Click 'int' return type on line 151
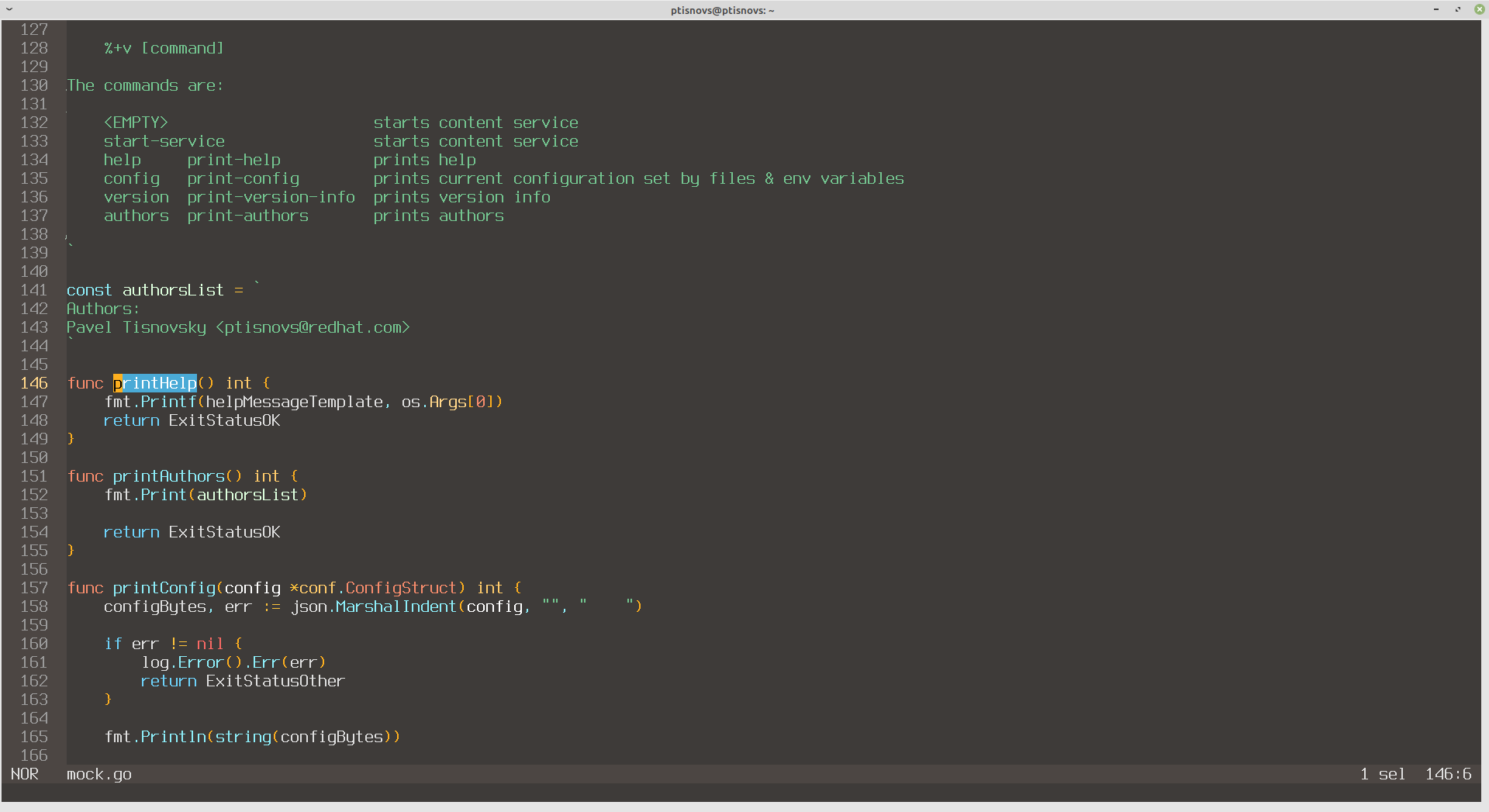 (x=267, y=476)
